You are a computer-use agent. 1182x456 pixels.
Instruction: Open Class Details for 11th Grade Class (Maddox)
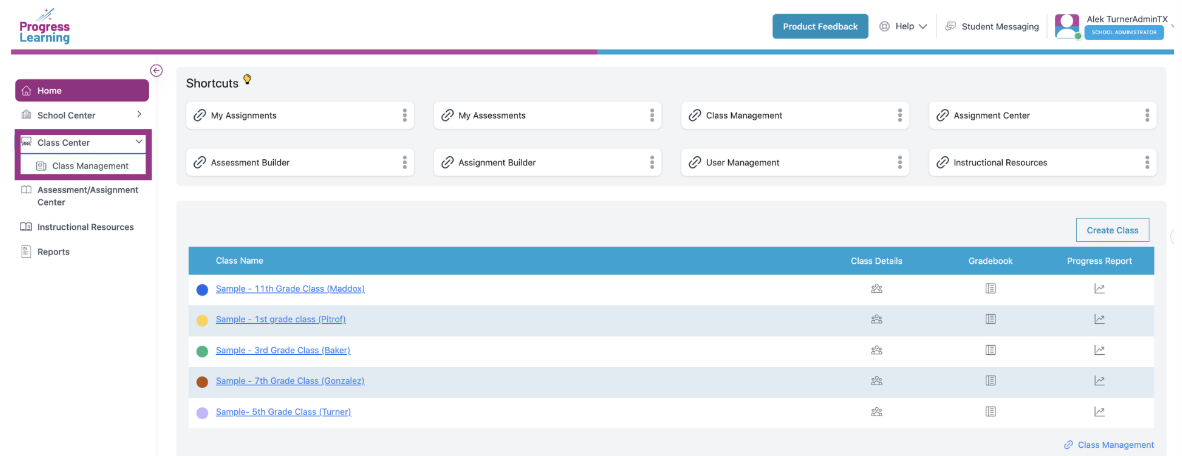click(876, 289)
